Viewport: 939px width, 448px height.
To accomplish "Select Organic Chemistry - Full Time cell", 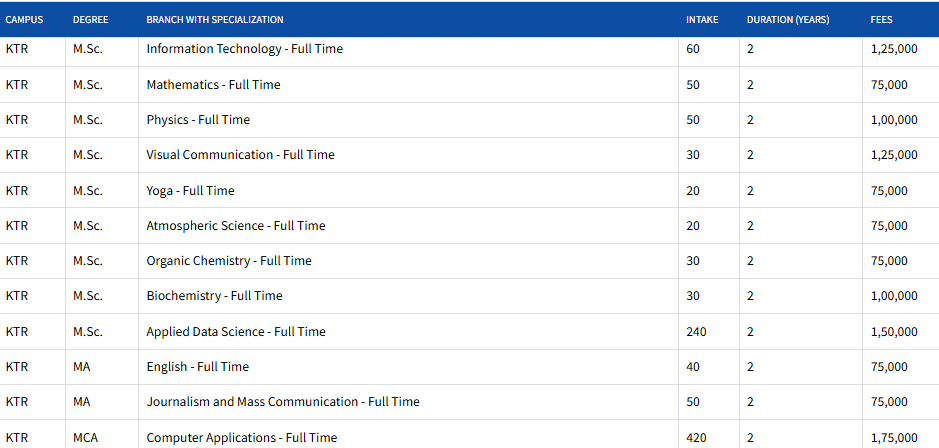I will click(229, 261).
